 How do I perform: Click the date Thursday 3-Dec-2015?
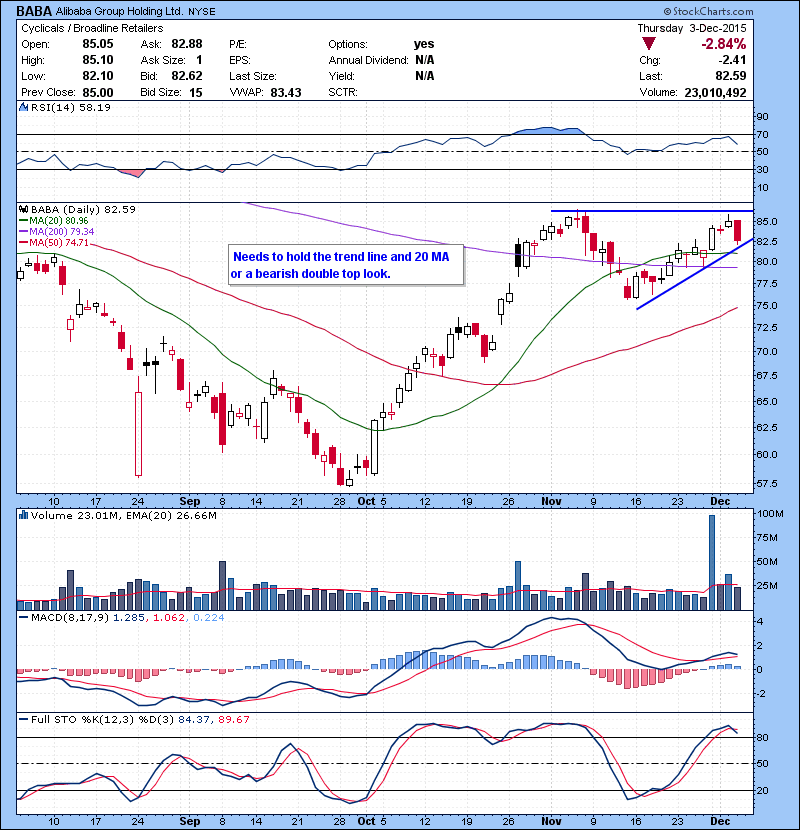point(691,28)
